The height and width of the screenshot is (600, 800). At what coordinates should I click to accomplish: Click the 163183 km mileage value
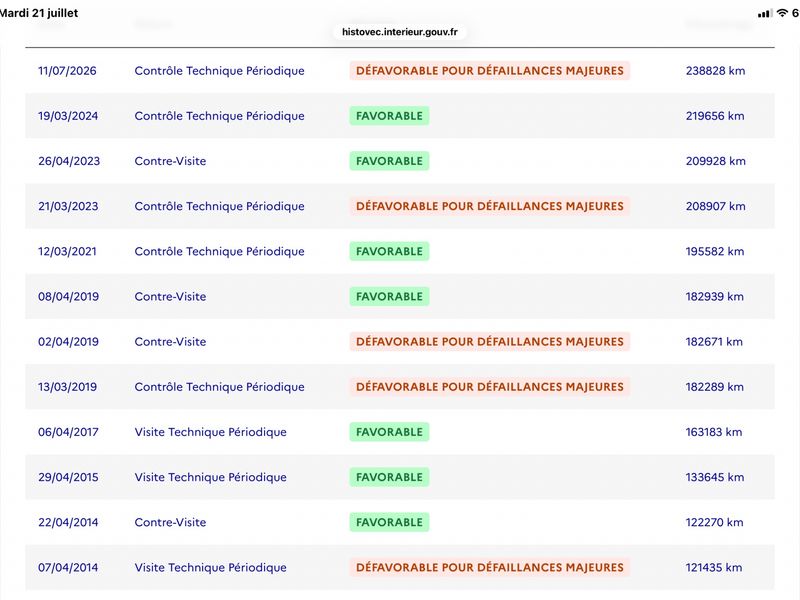714,432
